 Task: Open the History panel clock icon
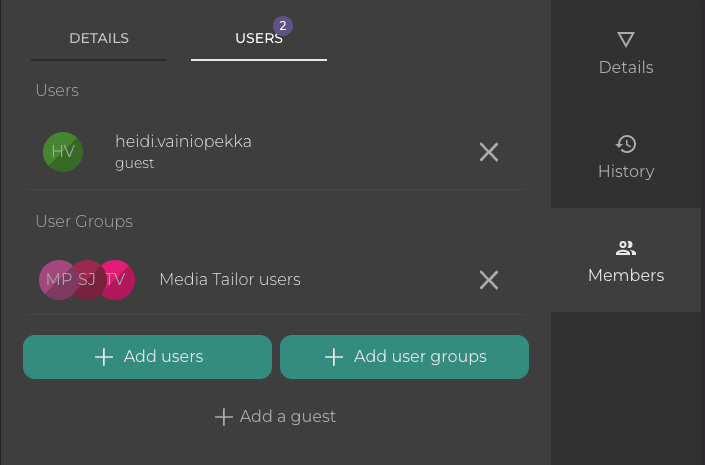tap(626, 144)
